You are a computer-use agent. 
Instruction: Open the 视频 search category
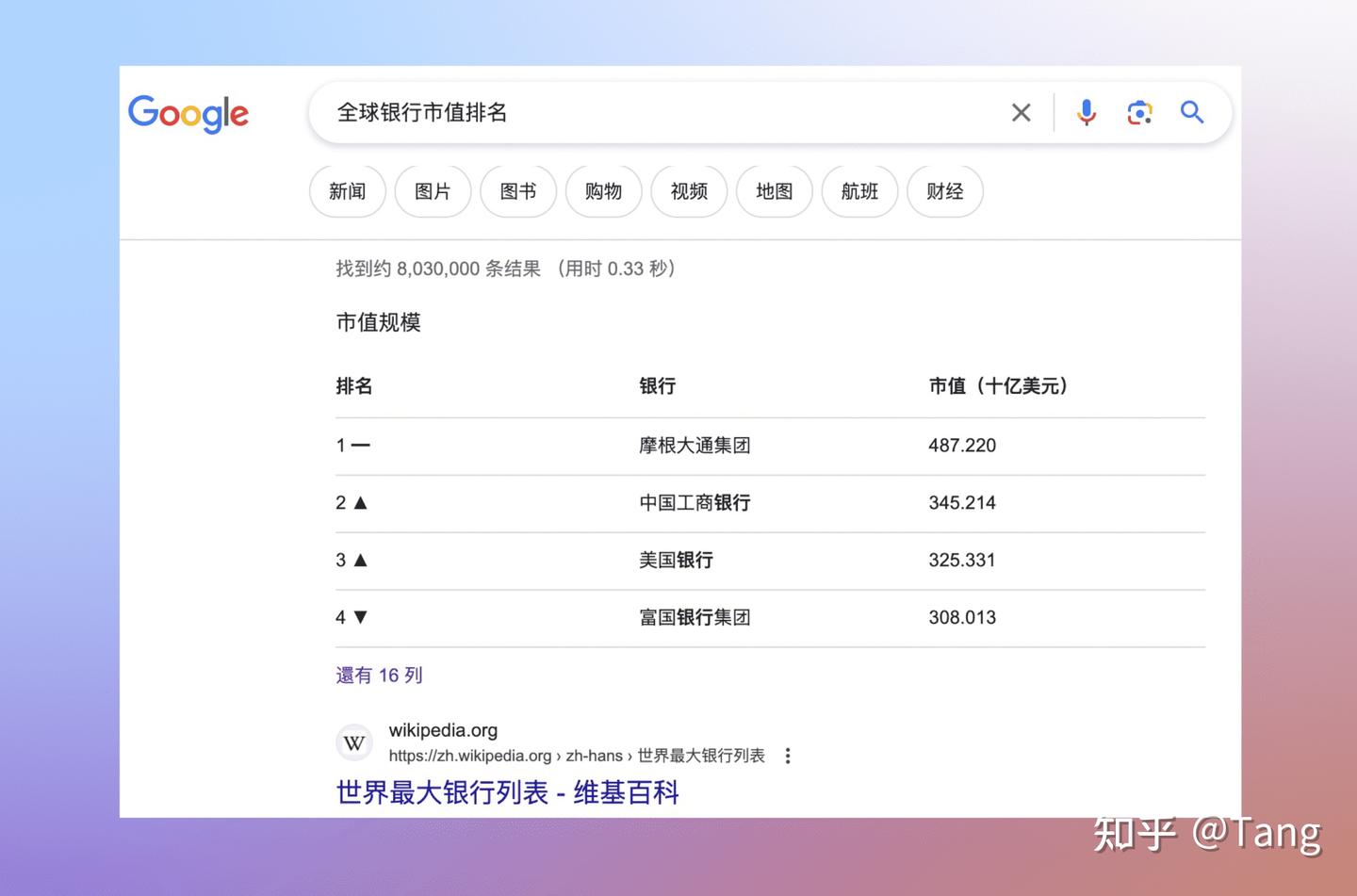tap(688, 191)
